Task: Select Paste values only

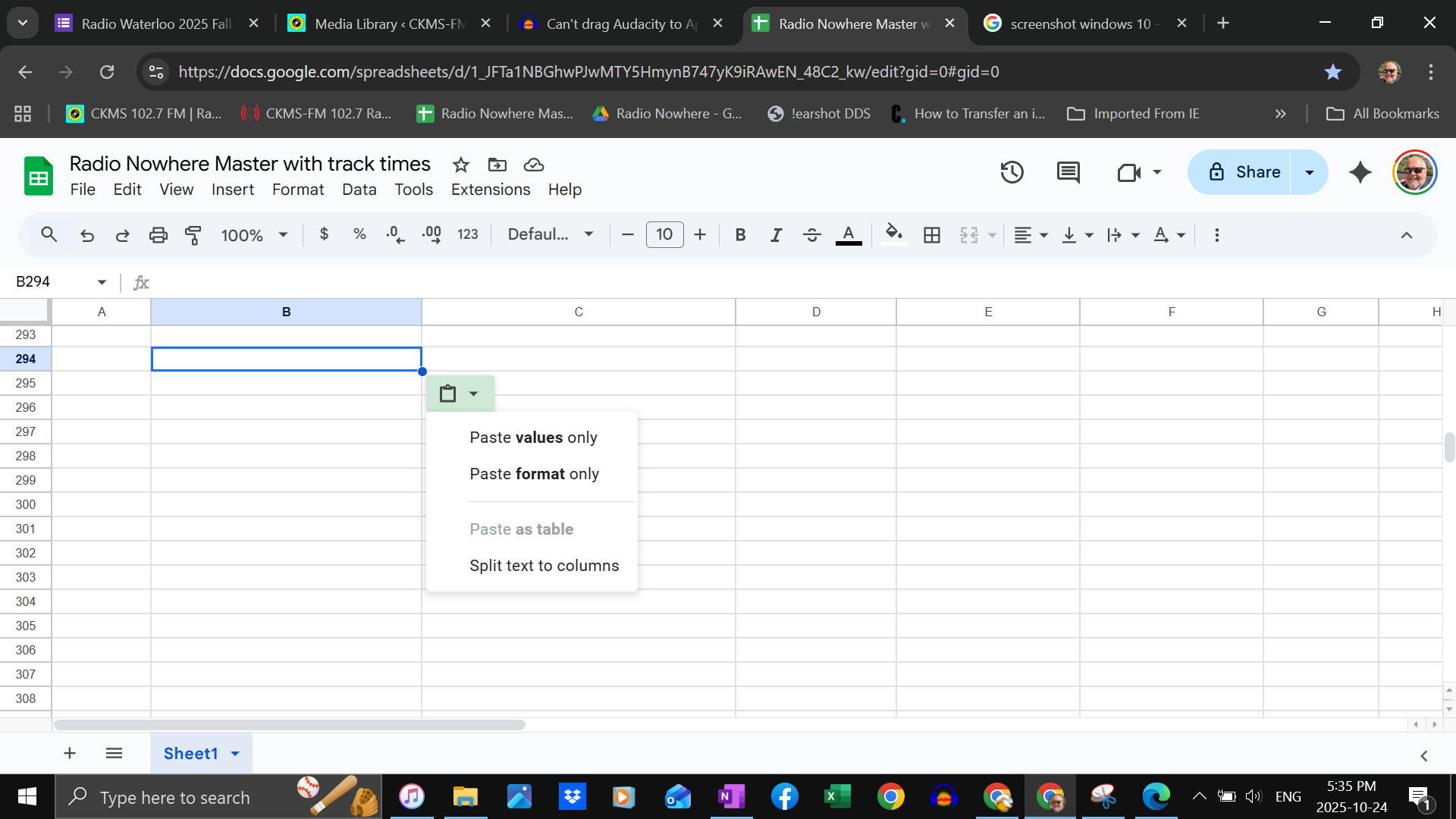Action: pyautogui.click(x=533, y=438)
